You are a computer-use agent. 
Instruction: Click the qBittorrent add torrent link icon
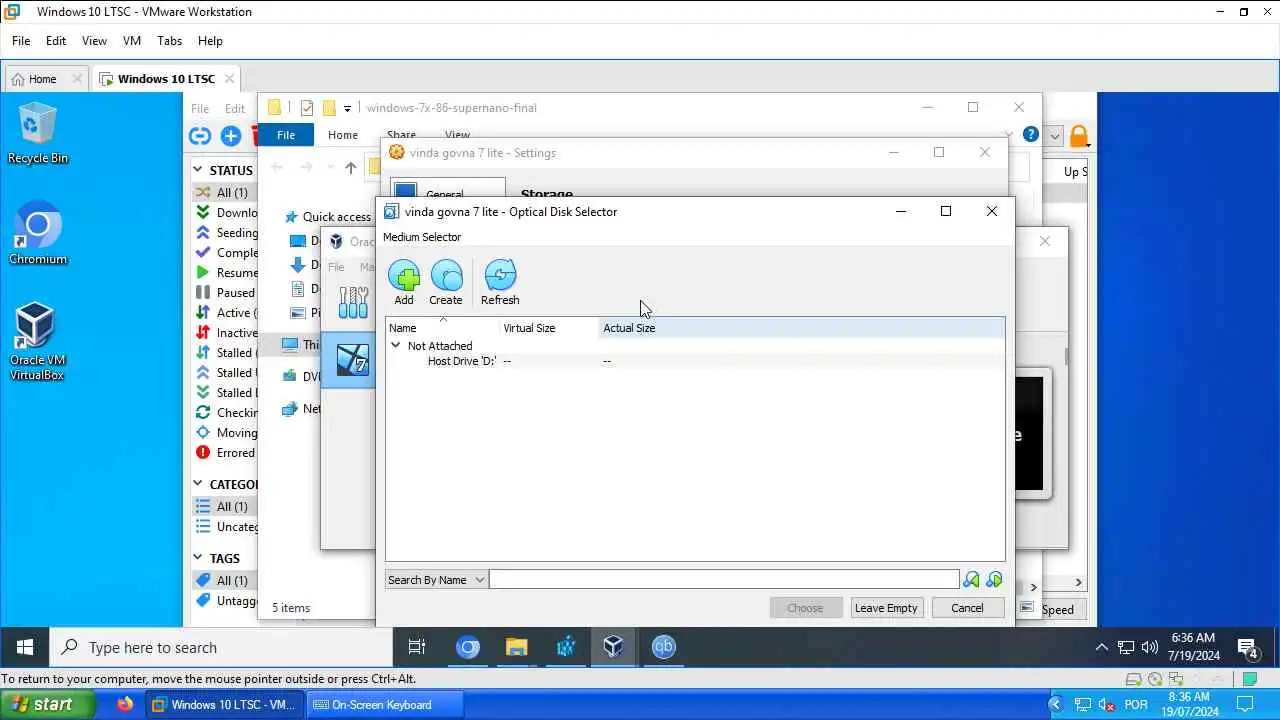point(200,136)
